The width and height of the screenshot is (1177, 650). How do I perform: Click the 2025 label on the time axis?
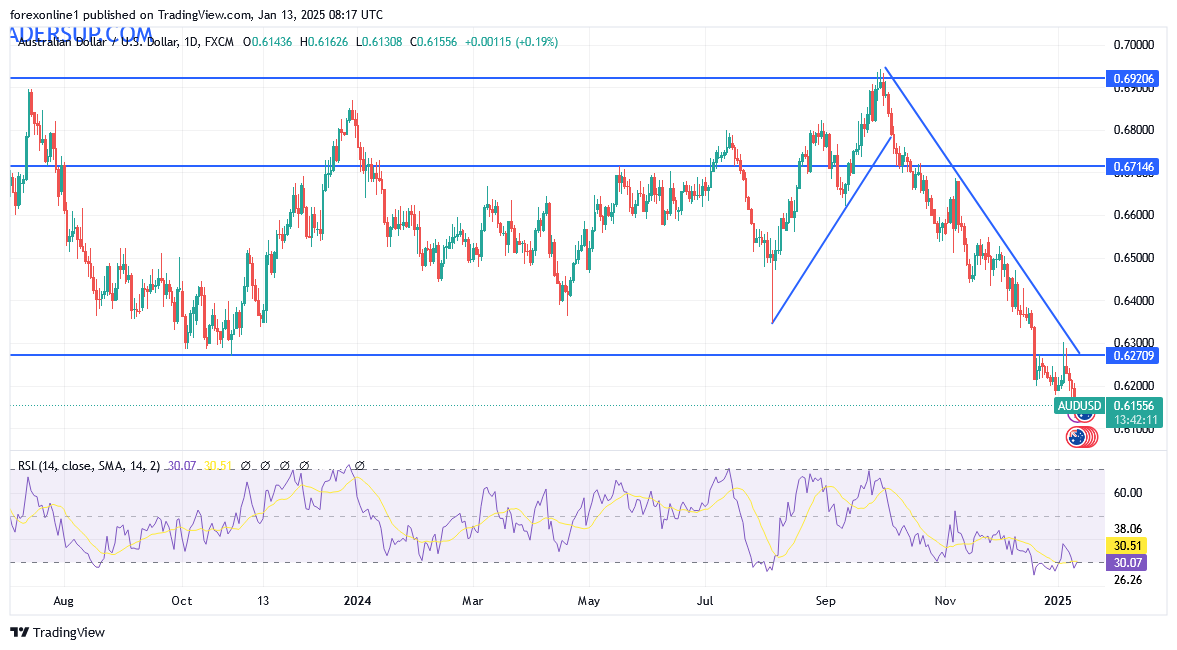click(x=1057, y=601)
